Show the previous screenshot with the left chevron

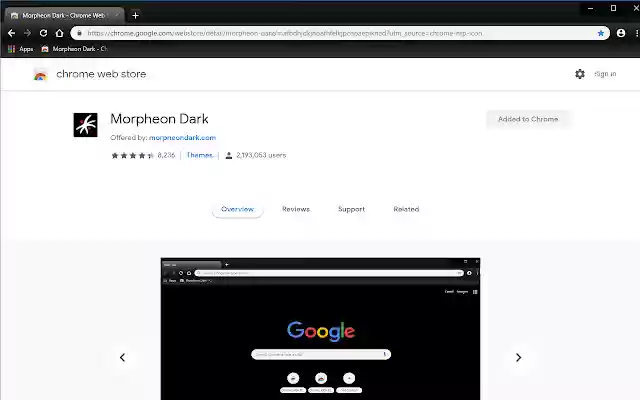coord(122,358)
